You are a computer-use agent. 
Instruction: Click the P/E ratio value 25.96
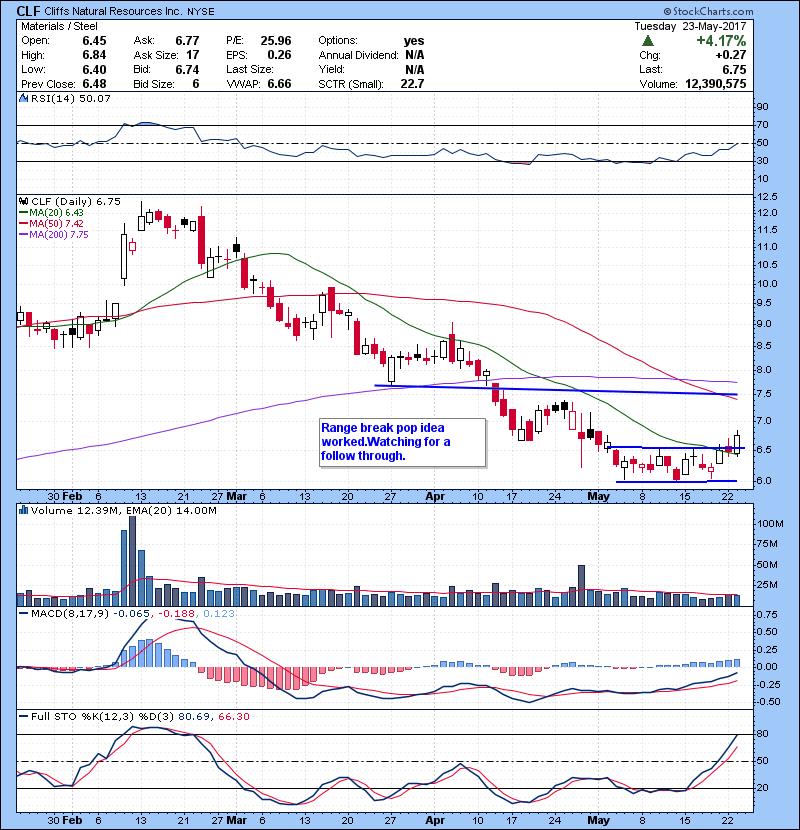click(x=276, y=41)
